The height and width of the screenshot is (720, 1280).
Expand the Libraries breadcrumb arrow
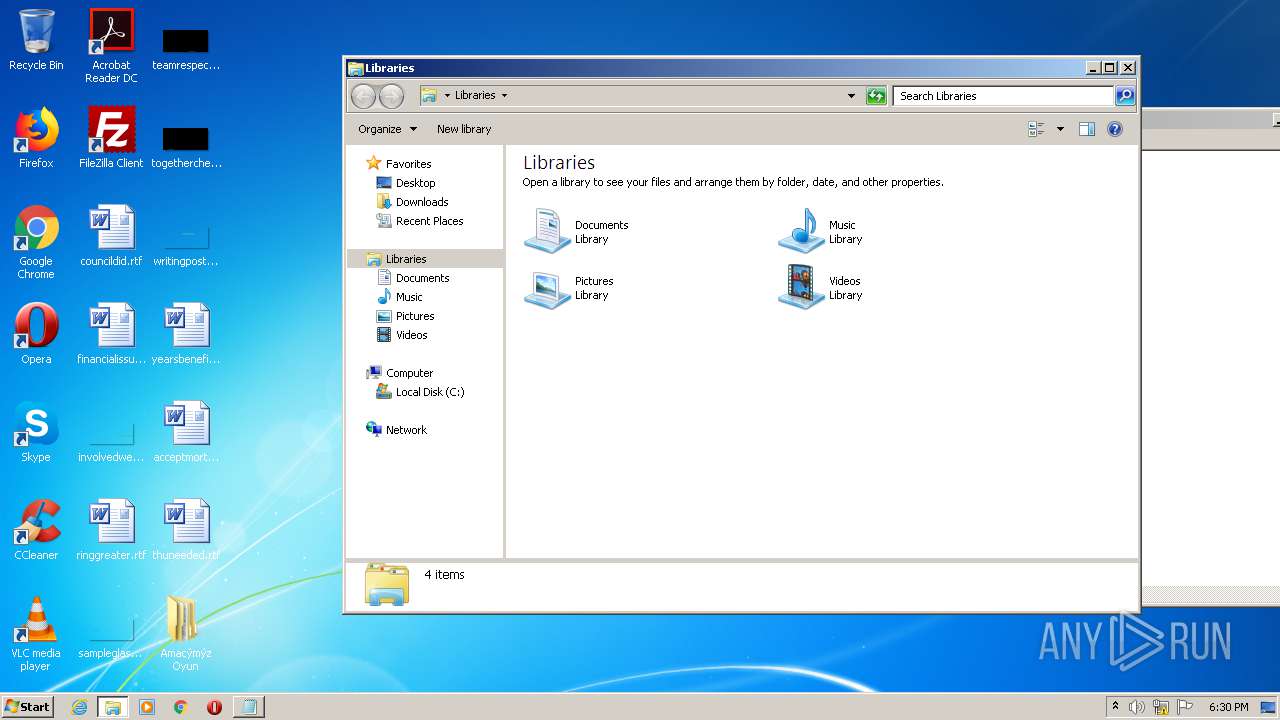point(504,96)
